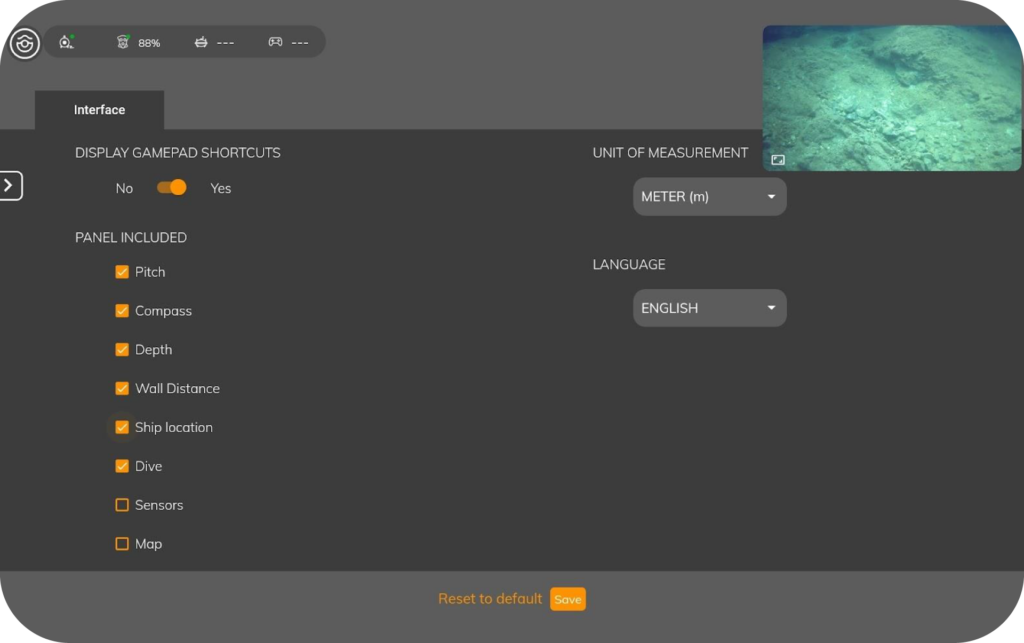Image resolution: width=1024 pixels, height=643 pixels.
Task: Enable the Map panel checkbox
Action: (122, 543)
